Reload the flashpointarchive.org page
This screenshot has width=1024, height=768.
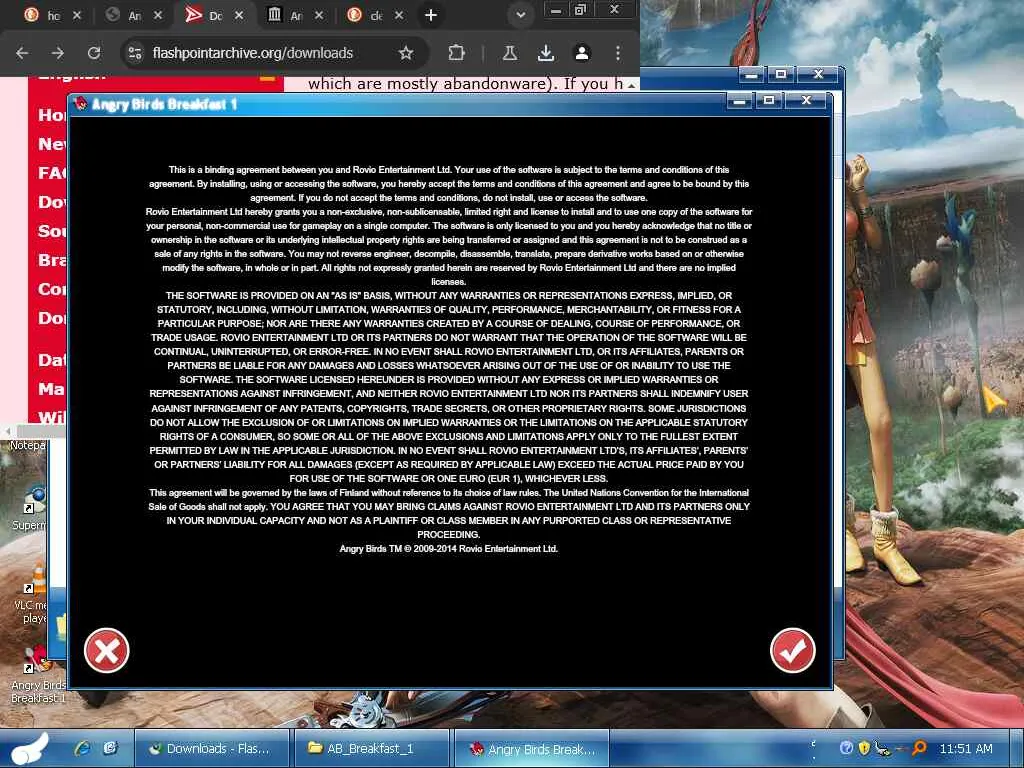click(x=94, y=53)
